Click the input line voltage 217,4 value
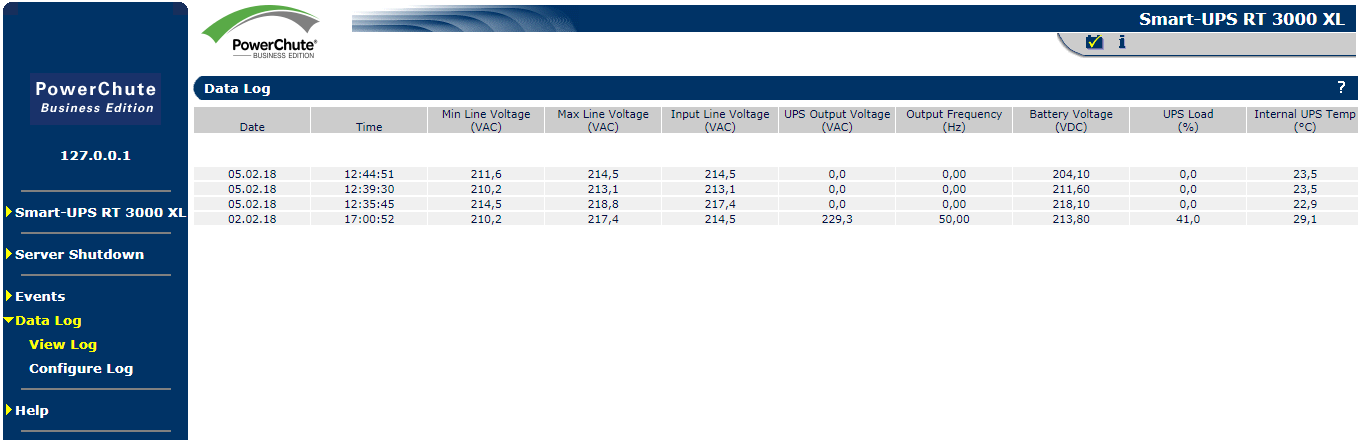Screen dimensions: 1358x440 coord(720,204)
